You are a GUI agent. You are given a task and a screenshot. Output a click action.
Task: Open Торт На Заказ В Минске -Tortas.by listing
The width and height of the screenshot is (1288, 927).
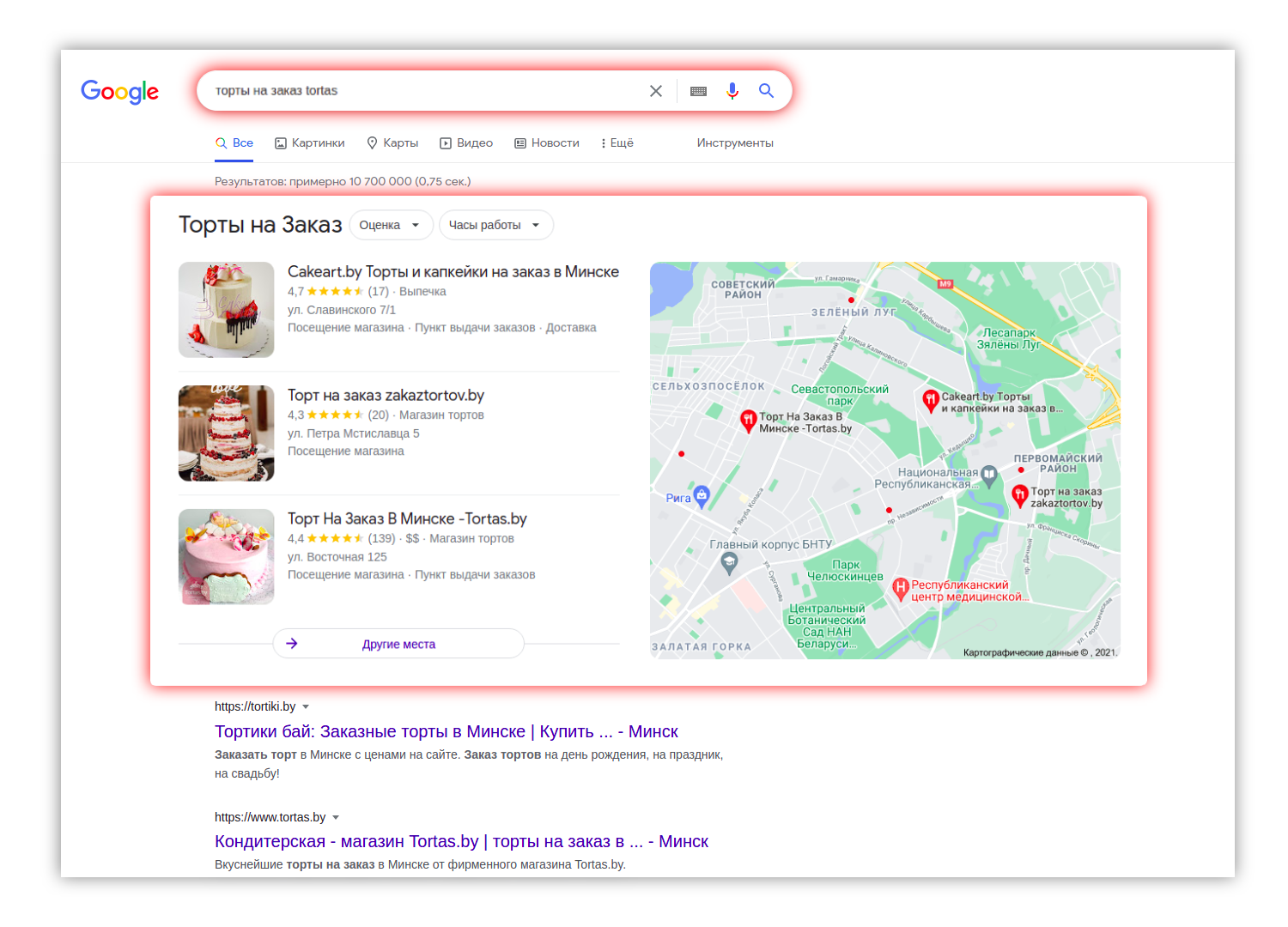coord(407,519)
